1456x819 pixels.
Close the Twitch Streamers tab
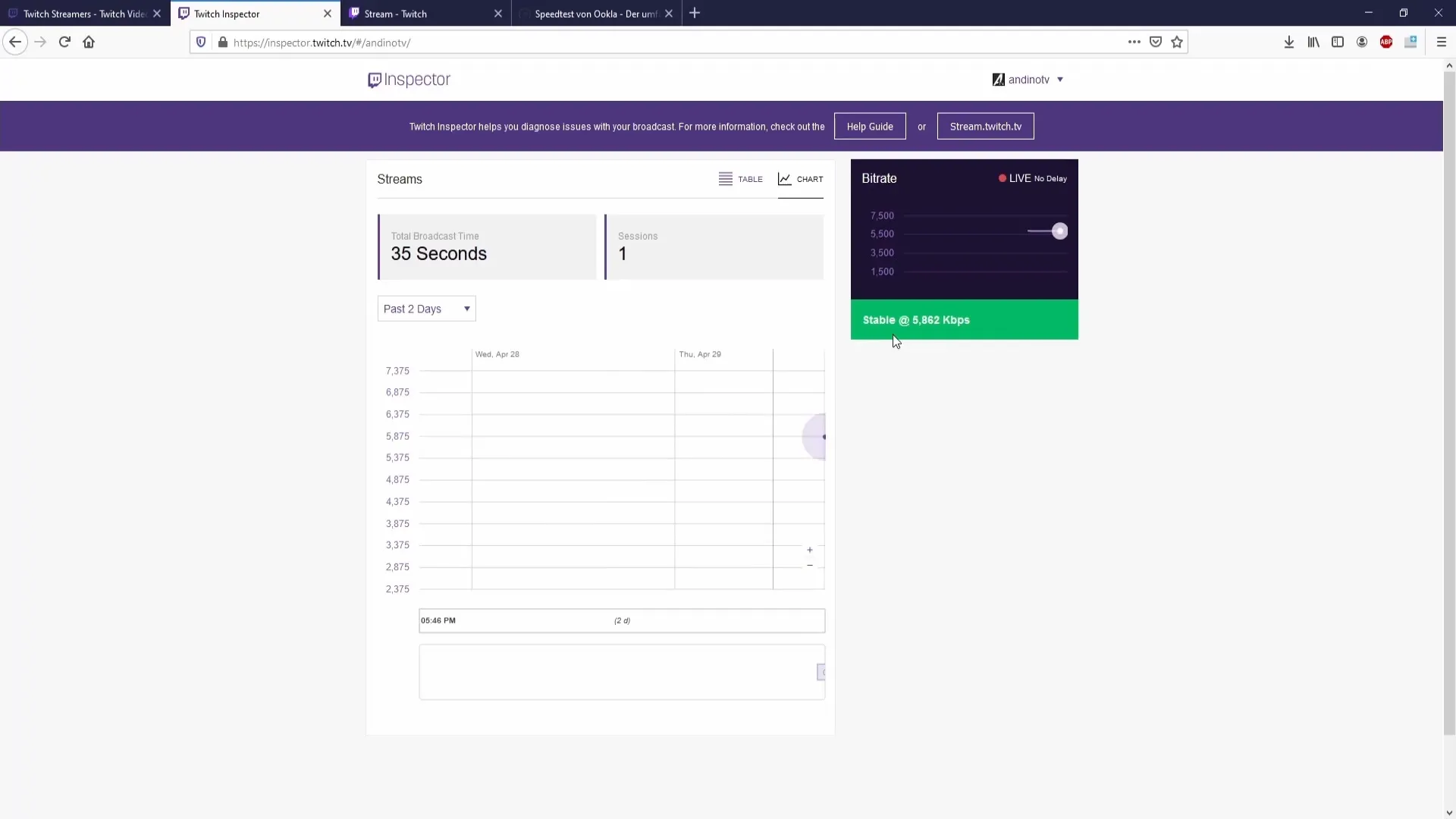tap(157, 14)
